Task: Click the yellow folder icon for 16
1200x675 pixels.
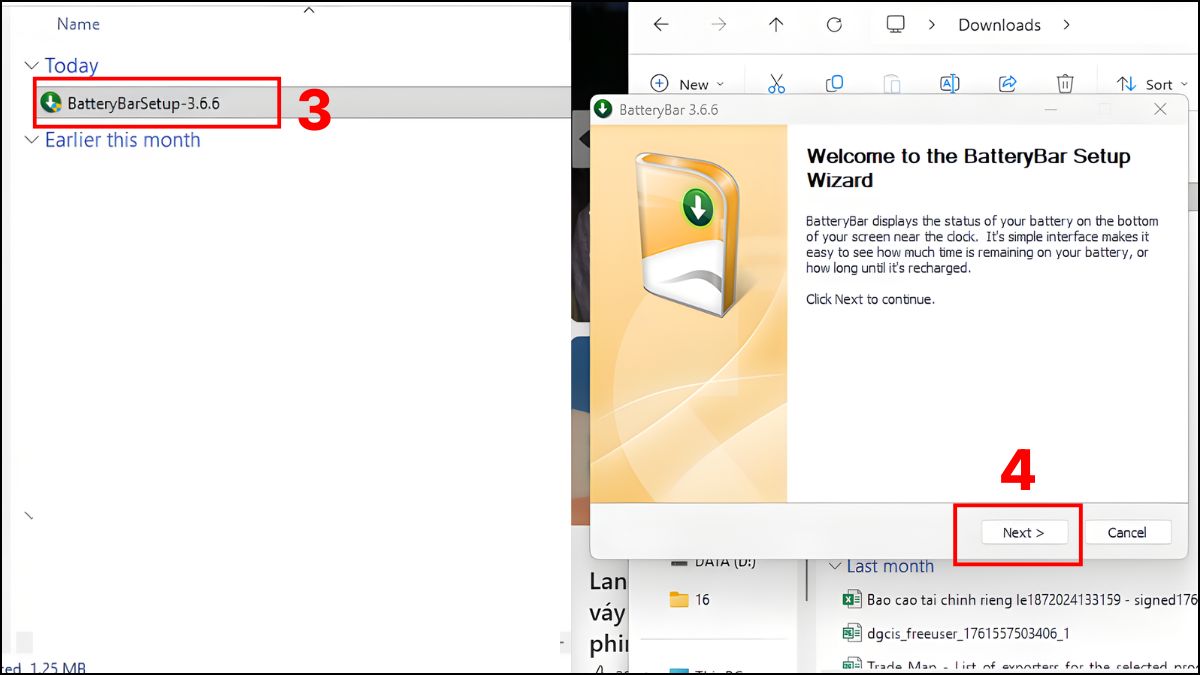Action: [679, 600]
